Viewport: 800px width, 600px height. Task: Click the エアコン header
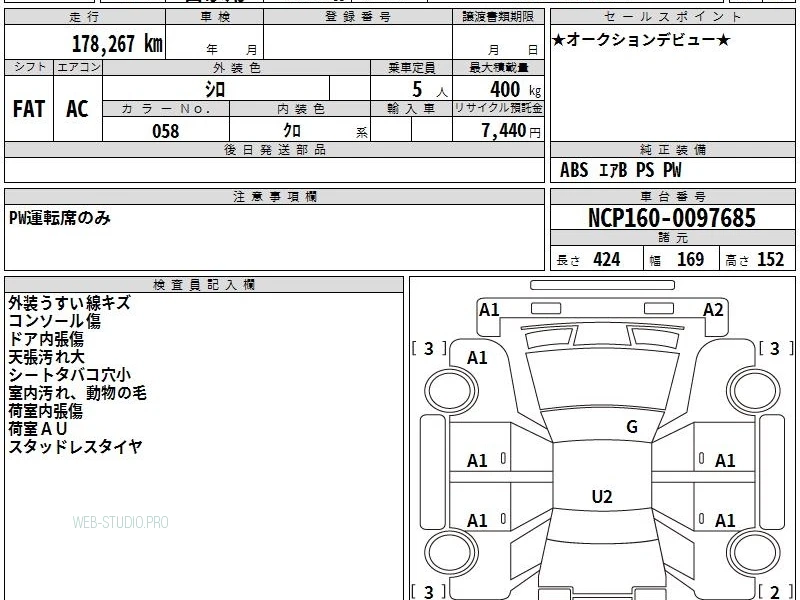(78, 67)
